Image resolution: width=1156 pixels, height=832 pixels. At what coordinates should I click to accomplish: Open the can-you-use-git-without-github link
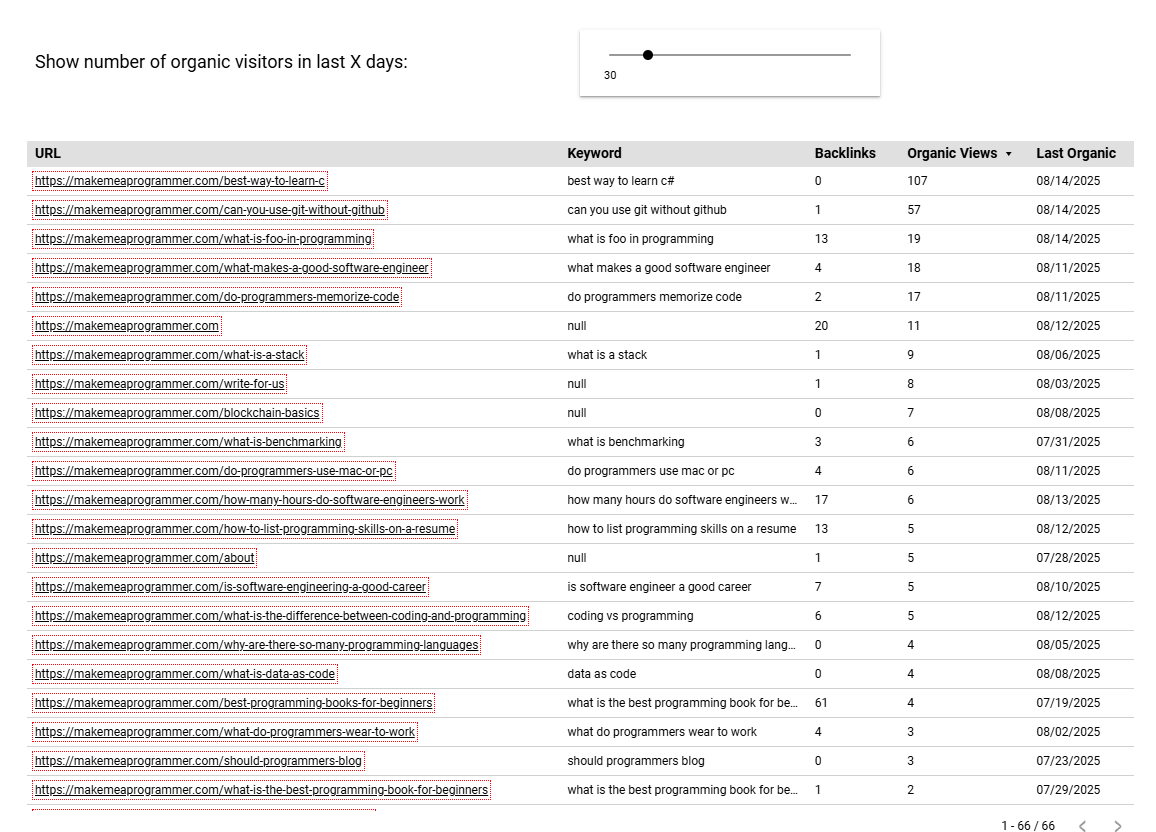click(210, 210)
